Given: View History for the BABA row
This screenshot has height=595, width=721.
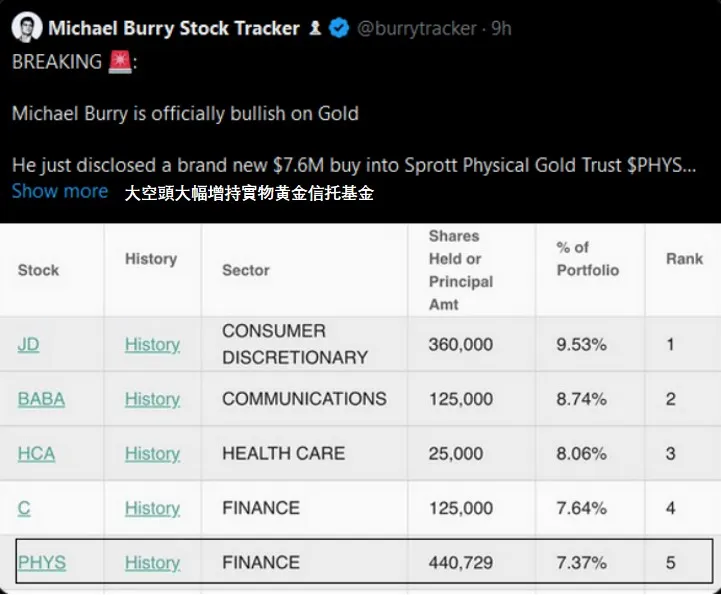Looking at the screenshot, I should click(152, 399).
